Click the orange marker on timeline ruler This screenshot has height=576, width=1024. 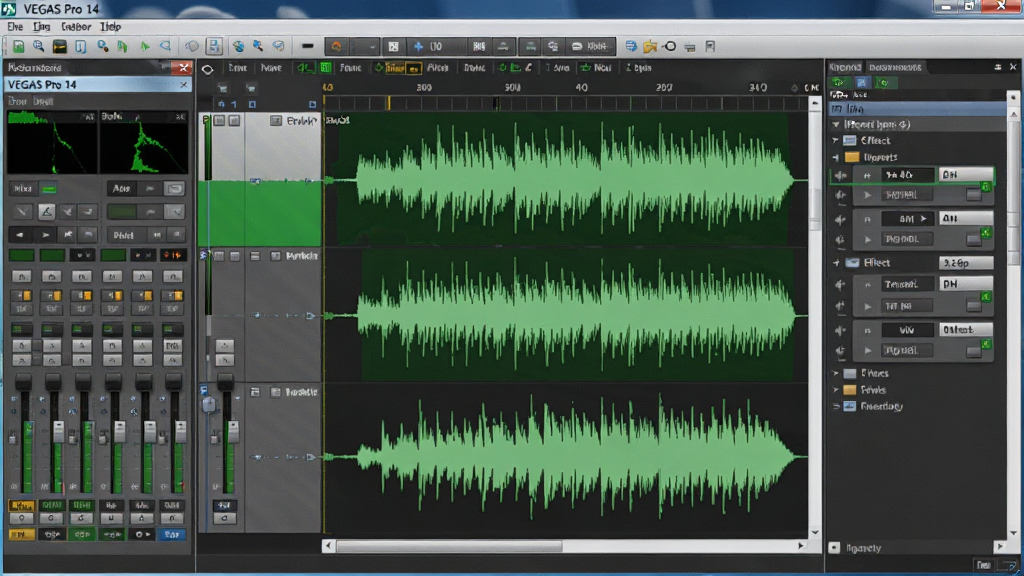pyautogui.click(x=389, y=103)
